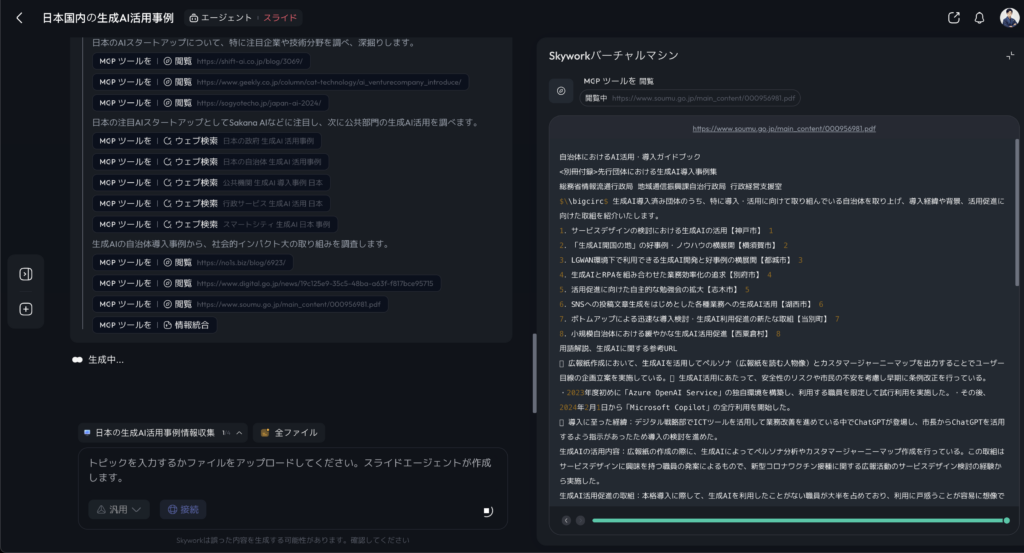Minimize the Skywork virtual machine panel
Screen dimensions: 1024x553
pyautogui.click(x=1009, y=56)
